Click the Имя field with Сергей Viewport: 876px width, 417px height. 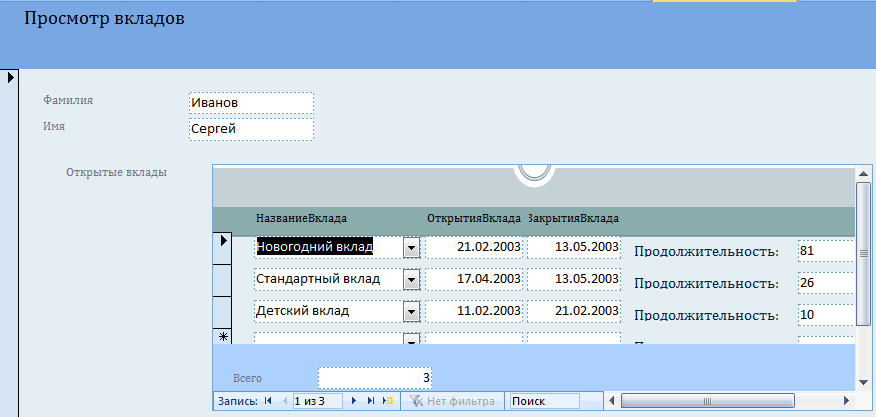coord(251,129)
